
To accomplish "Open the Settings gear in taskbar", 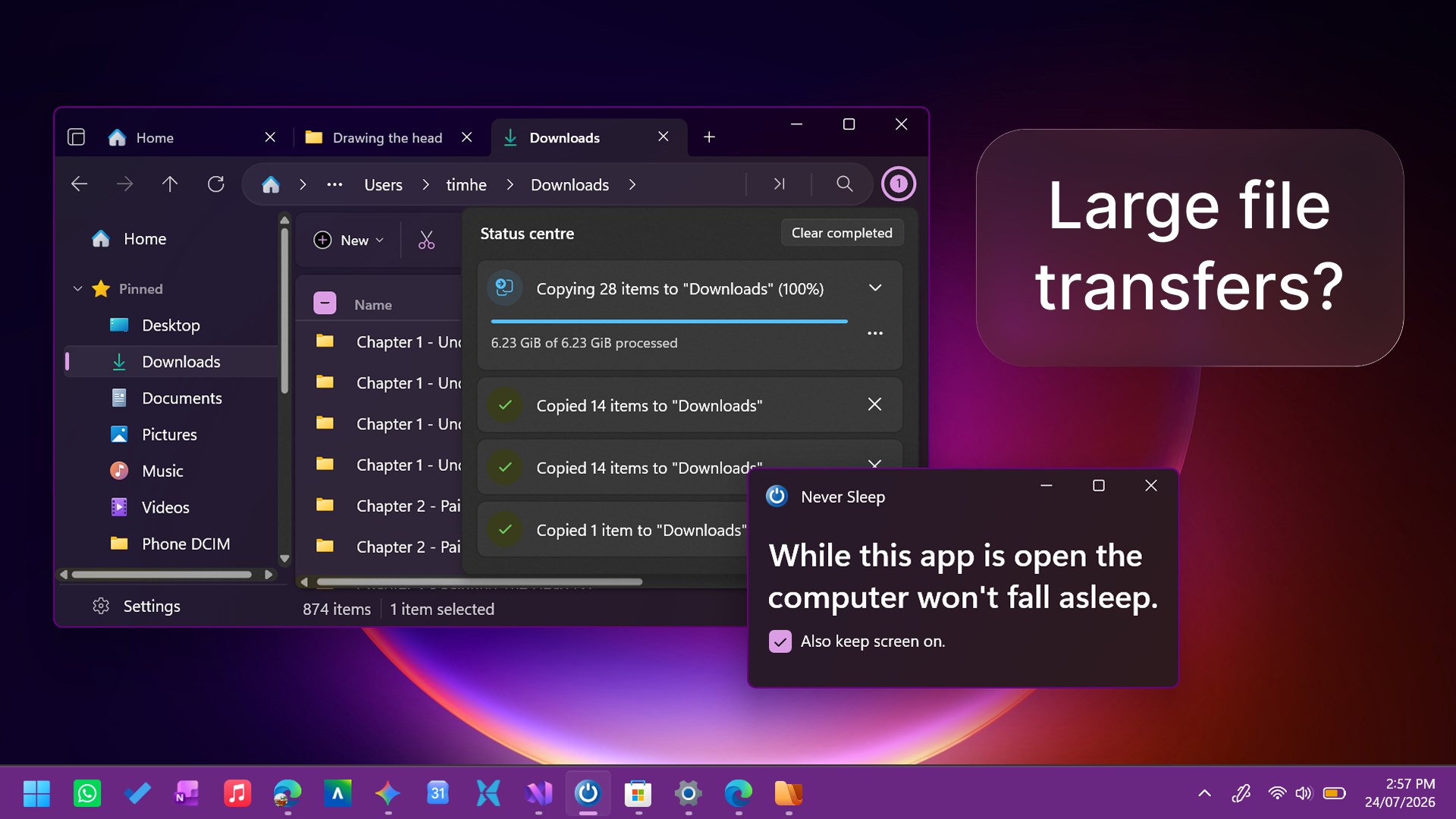I will click(x=688, y=793).
